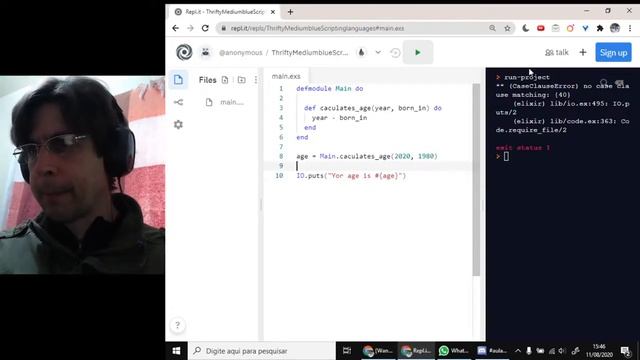Open Task View on the taskbar
Image resolution: width=640 pixels, height=360 pixels.
click(347, 351)
